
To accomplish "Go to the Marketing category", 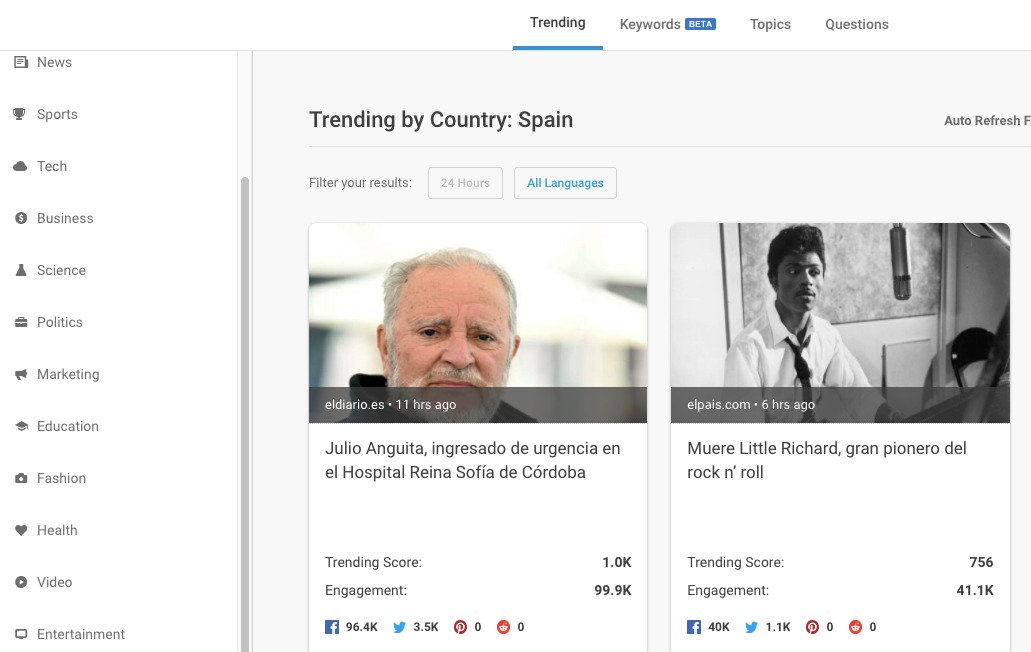I will 68,374.
